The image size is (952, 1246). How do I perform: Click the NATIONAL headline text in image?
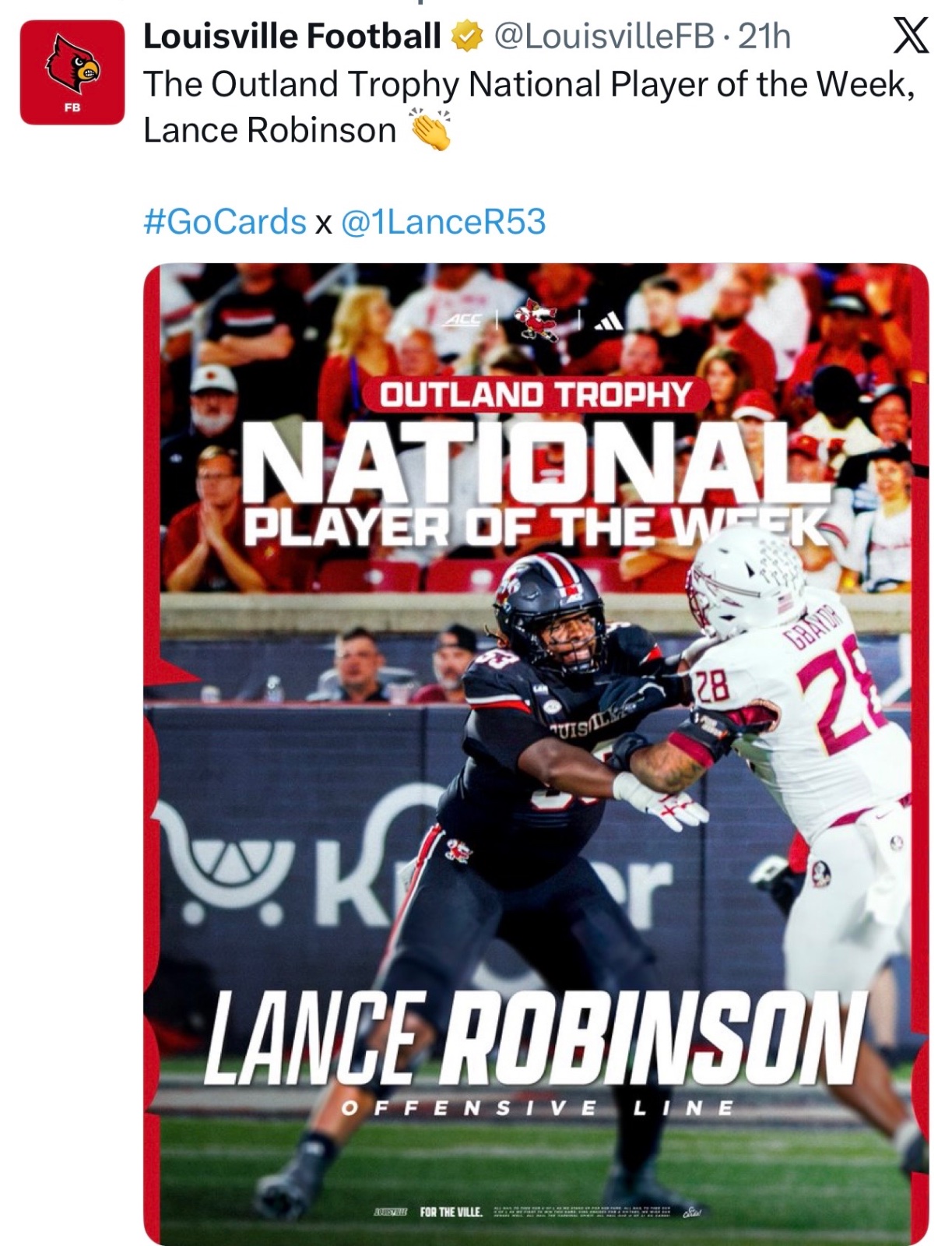coord(536,463)
